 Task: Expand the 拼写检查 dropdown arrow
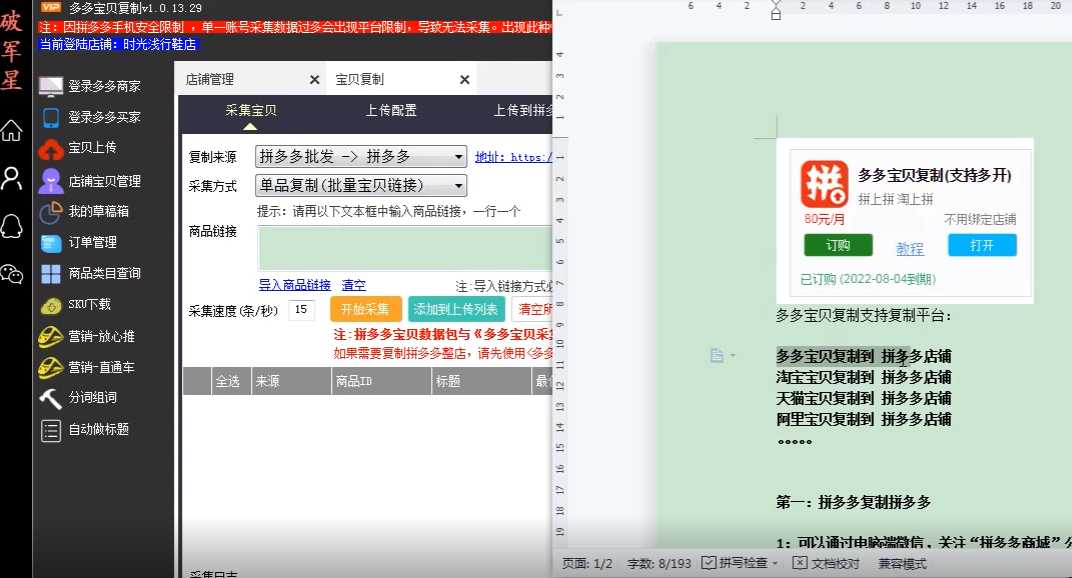[x=775, y=564]
